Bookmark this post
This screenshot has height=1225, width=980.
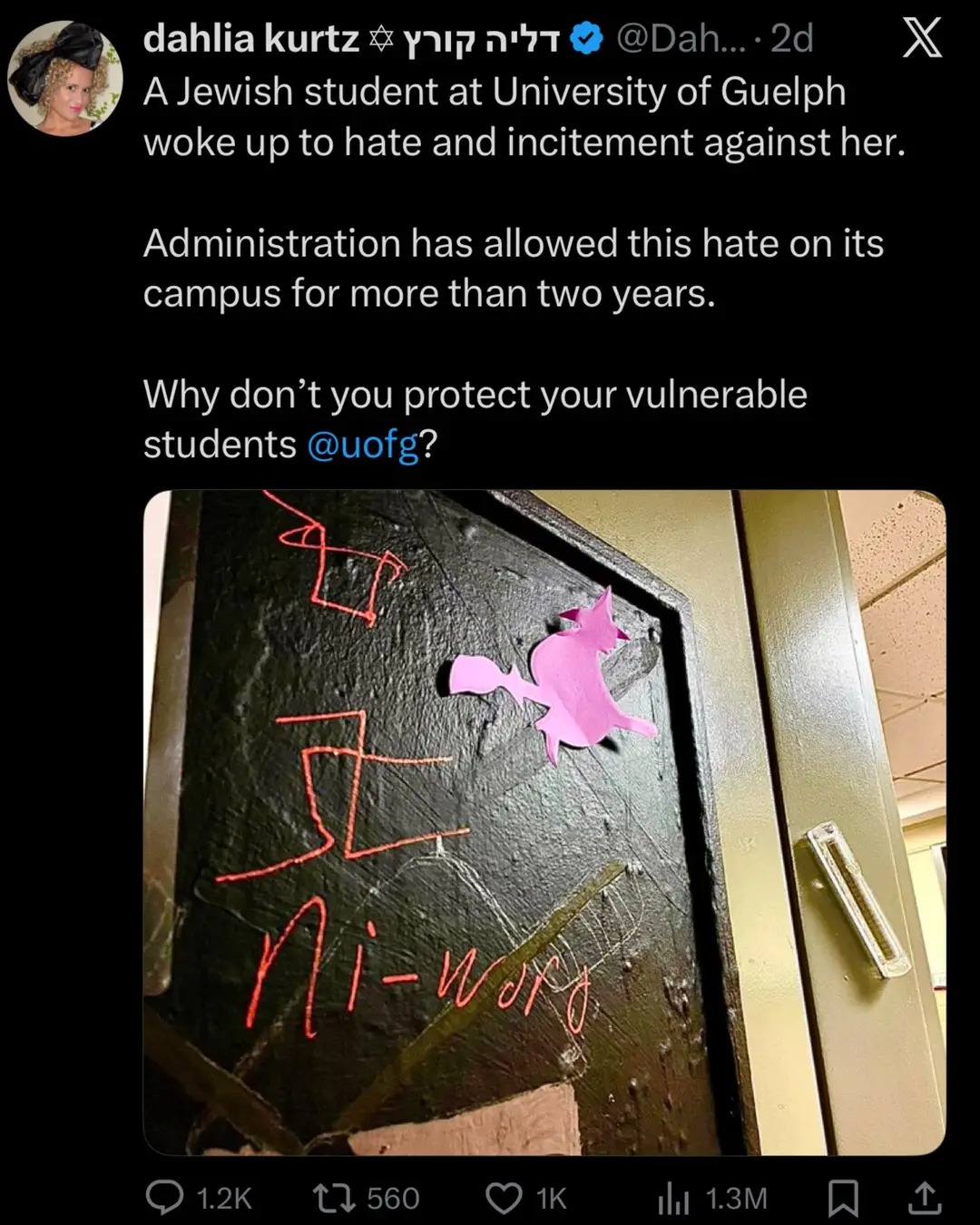coord(844,1199)
